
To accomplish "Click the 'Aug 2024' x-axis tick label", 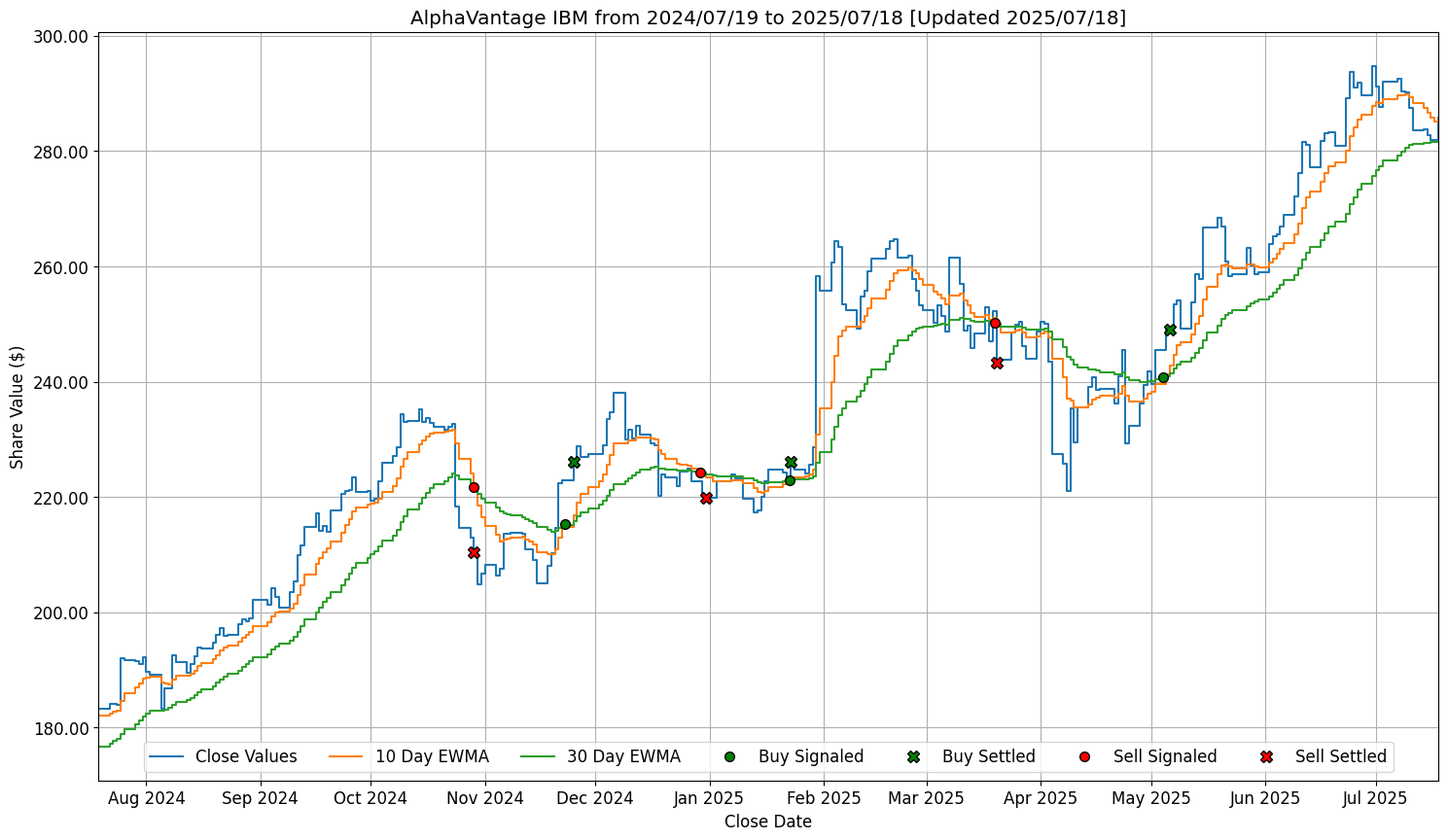I will point(146,798).
